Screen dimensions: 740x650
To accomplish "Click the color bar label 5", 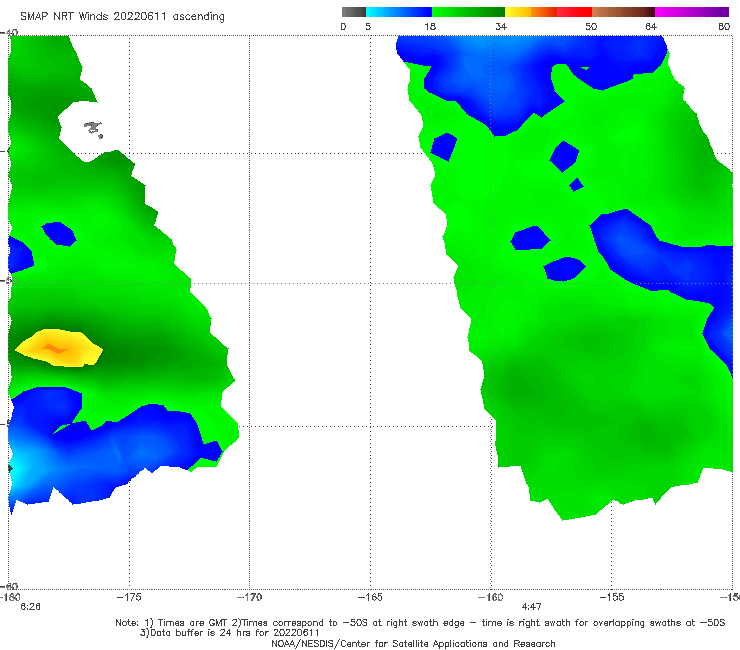I will click(x=368, y=27).
